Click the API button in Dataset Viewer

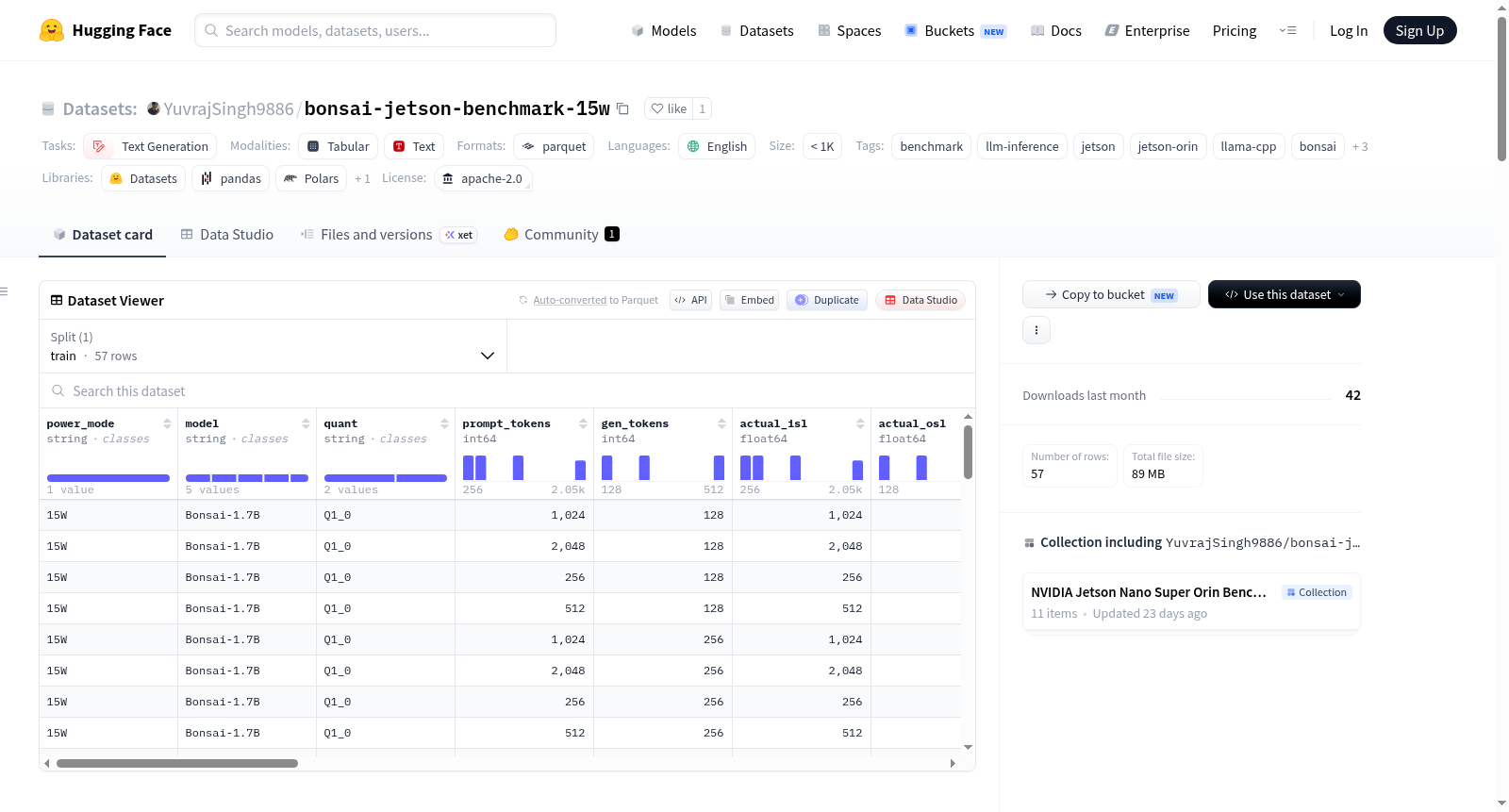pyautogui.click(x=690, y=300)
